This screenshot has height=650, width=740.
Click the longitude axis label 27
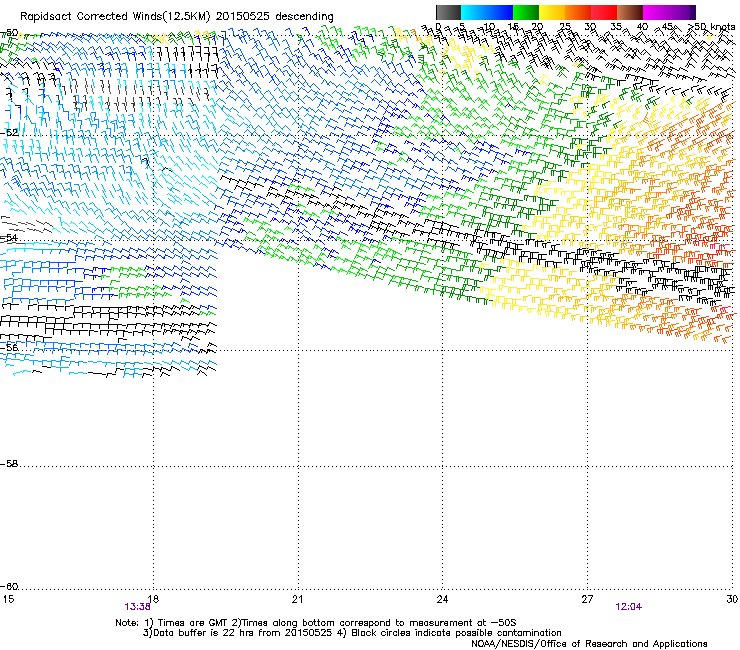coord(587,599)
